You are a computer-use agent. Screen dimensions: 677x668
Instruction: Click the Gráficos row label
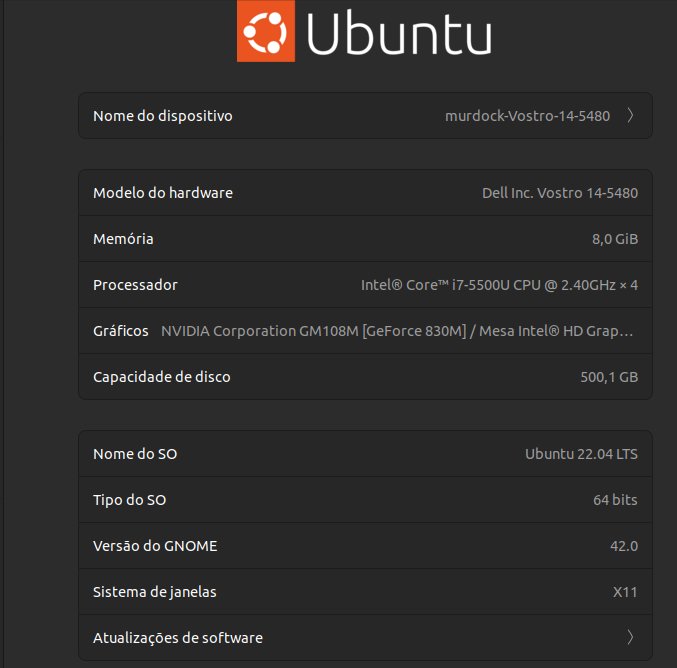[120, 331]
